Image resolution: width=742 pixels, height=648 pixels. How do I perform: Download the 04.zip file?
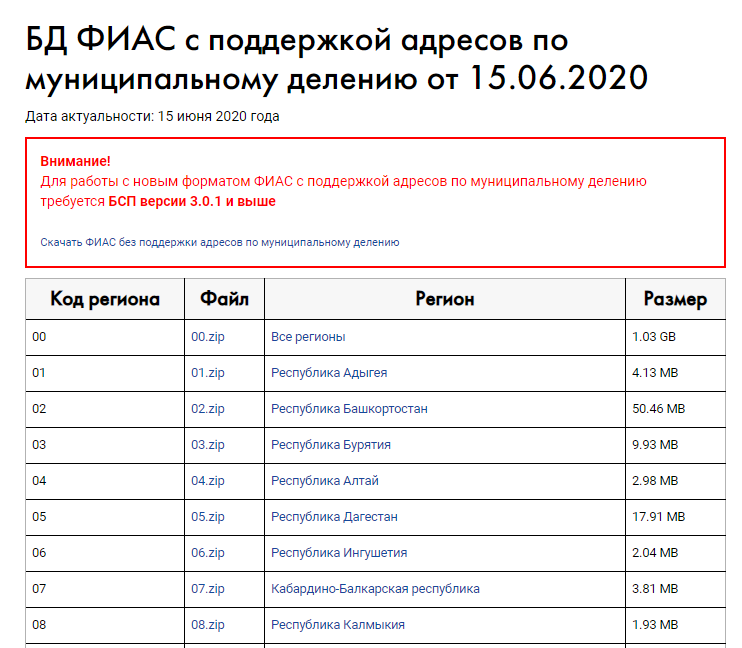(x=208, y=481)
